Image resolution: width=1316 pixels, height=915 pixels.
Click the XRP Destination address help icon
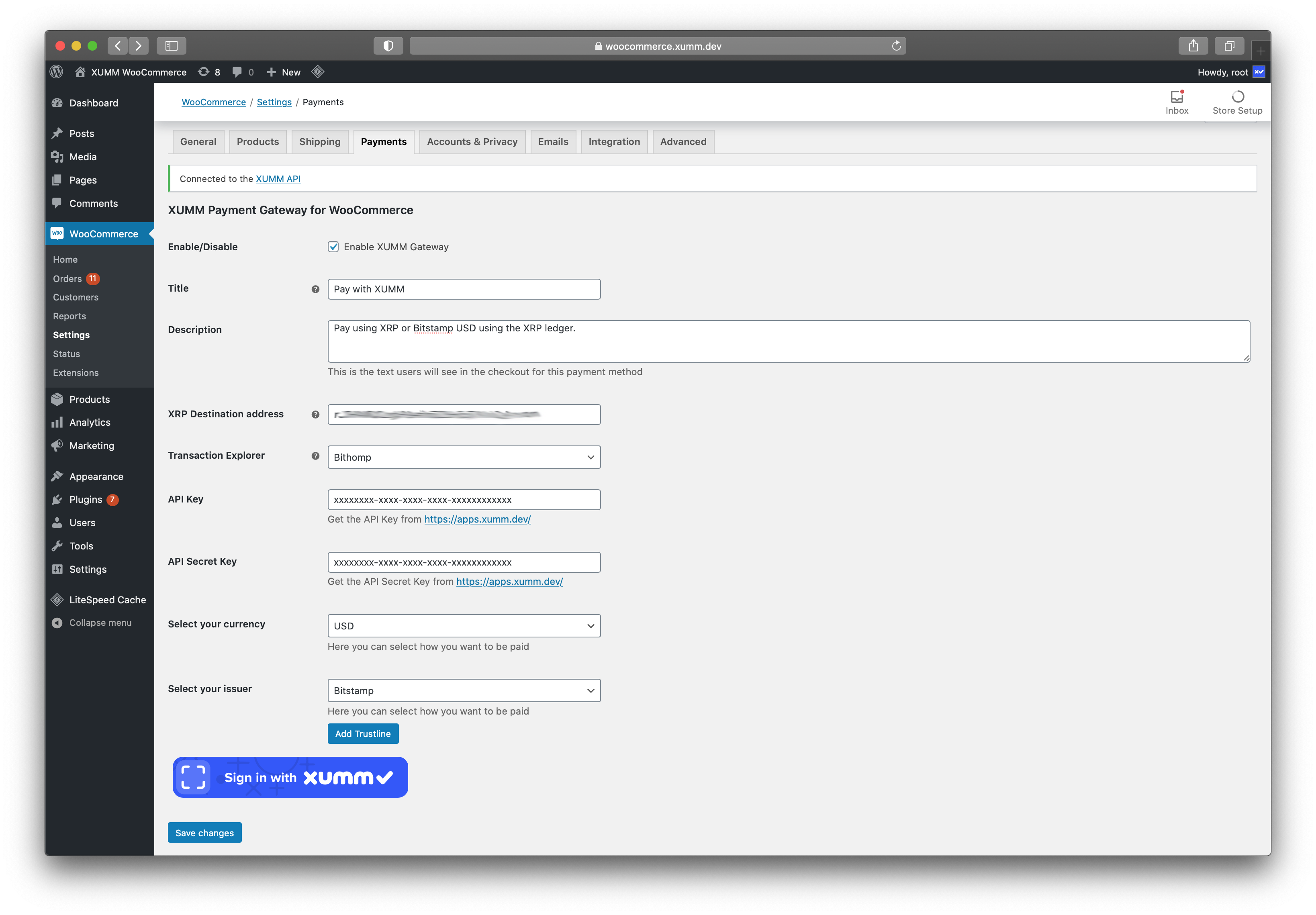(x=315, y=415)
